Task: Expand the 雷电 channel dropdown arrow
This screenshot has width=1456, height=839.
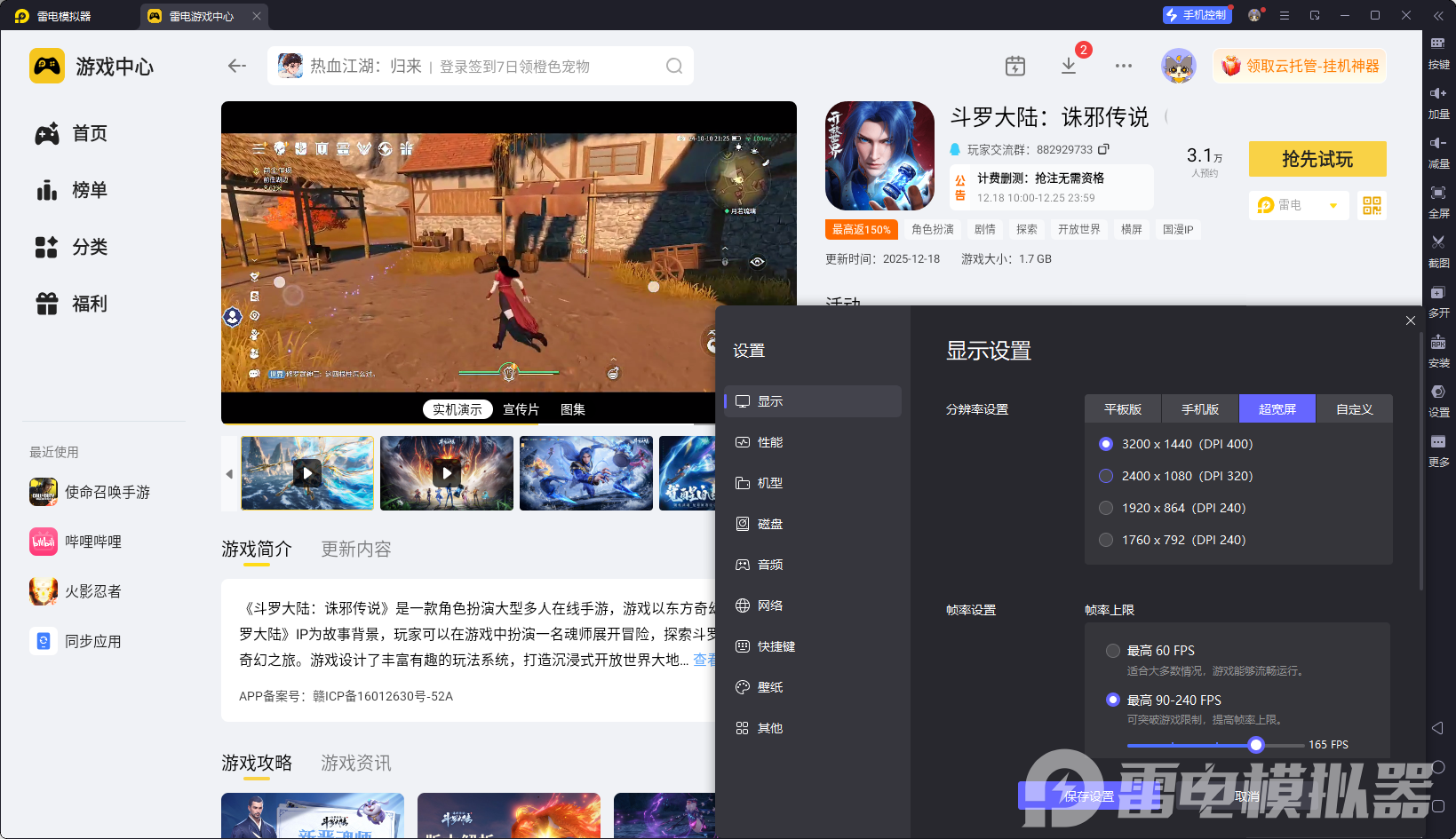Action: click(1333, 206)
